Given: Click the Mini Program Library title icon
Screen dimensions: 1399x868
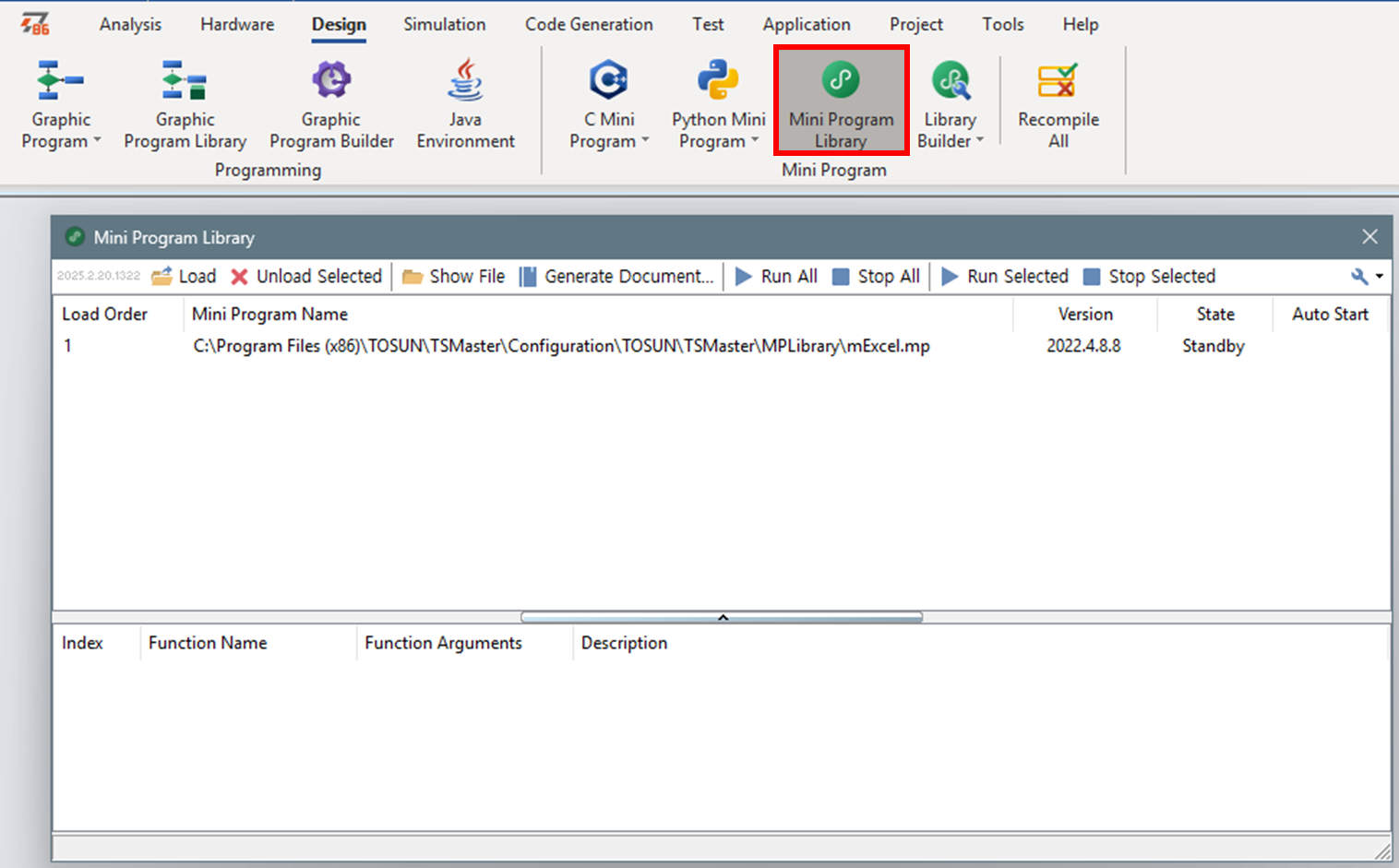Looking at the screenshot, I should point(75,237).
